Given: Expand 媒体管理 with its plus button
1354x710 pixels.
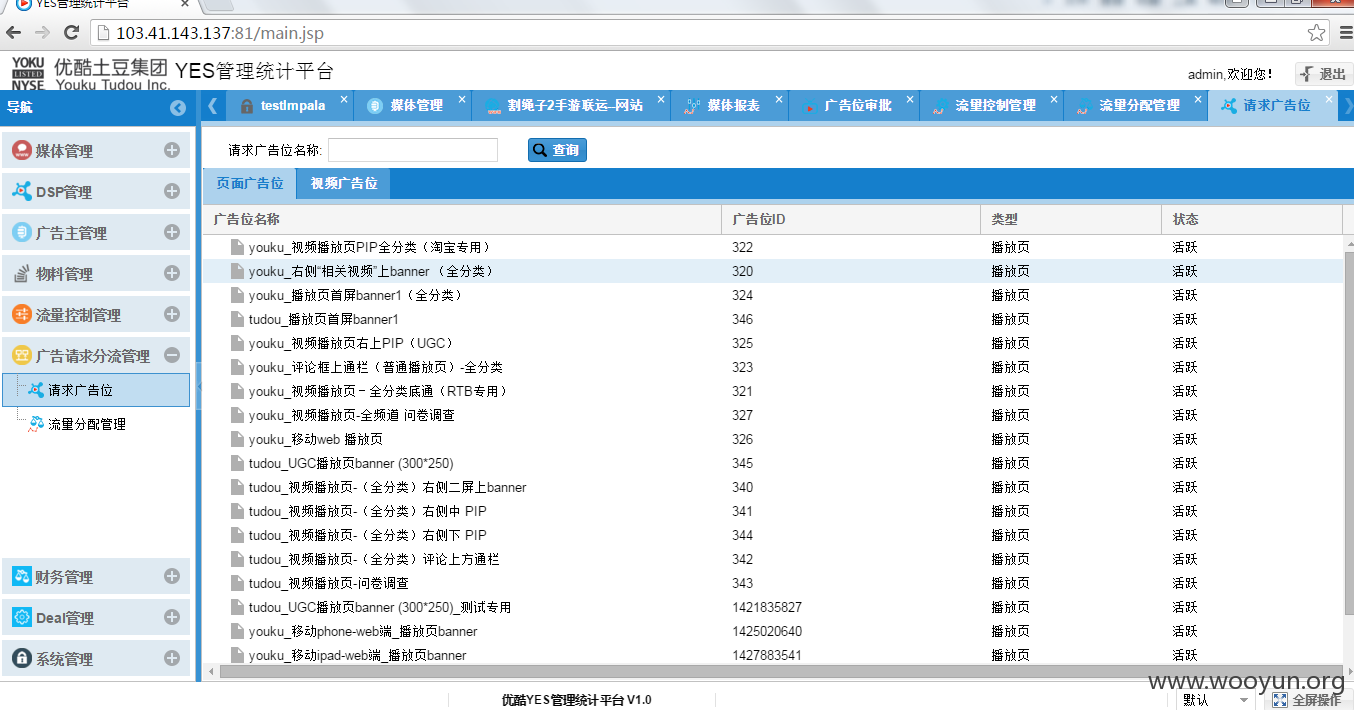Looking at the screenshot, I should 172,150.
